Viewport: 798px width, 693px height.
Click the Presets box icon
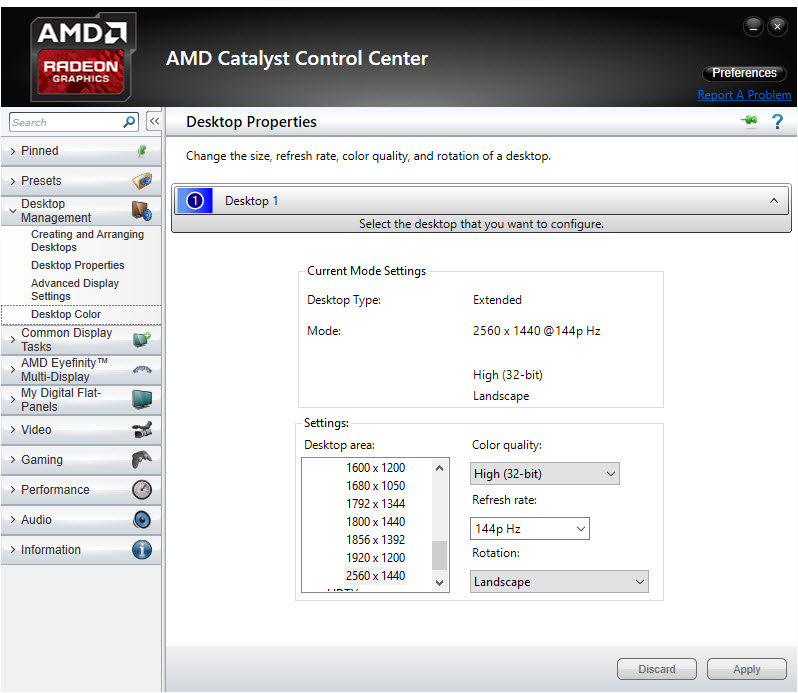[142, 181]
